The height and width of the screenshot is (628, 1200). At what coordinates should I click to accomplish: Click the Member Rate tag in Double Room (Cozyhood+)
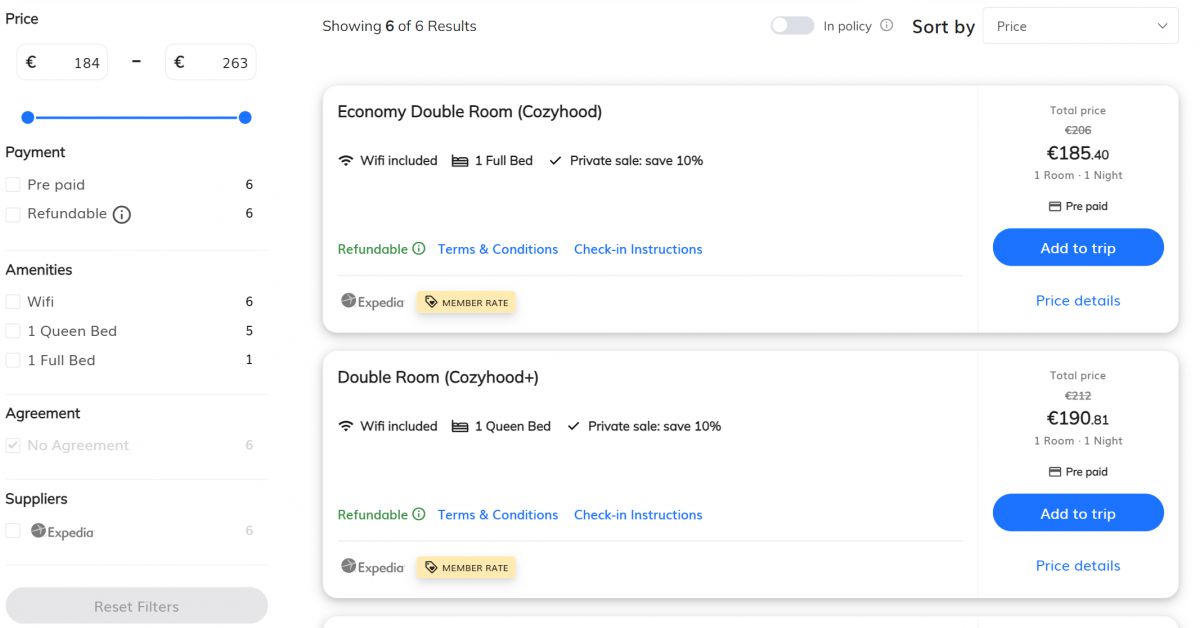tap(466, 568)
